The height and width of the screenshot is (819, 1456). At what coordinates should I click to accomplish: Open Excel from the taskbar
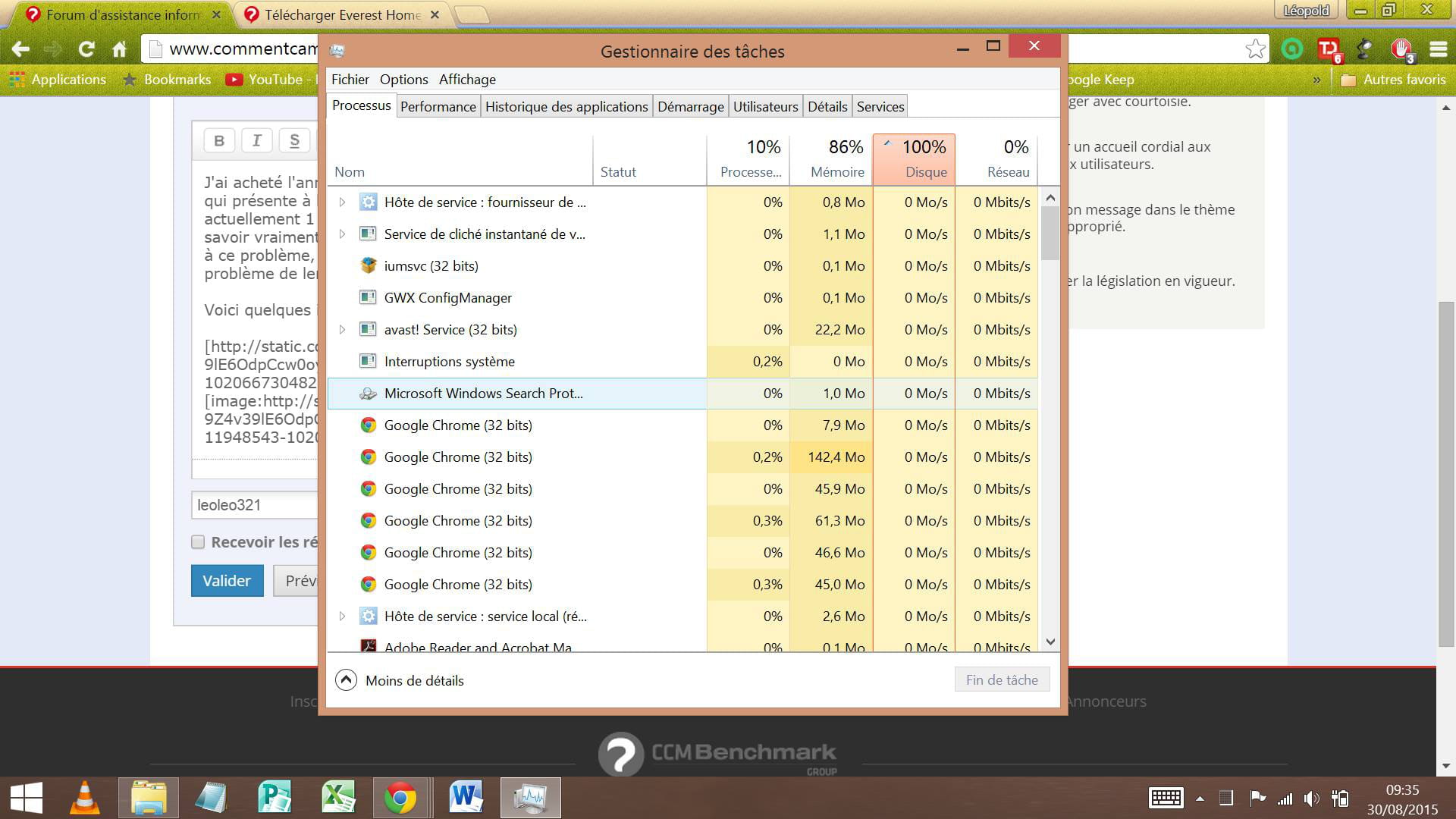click(x=337, y=798)
